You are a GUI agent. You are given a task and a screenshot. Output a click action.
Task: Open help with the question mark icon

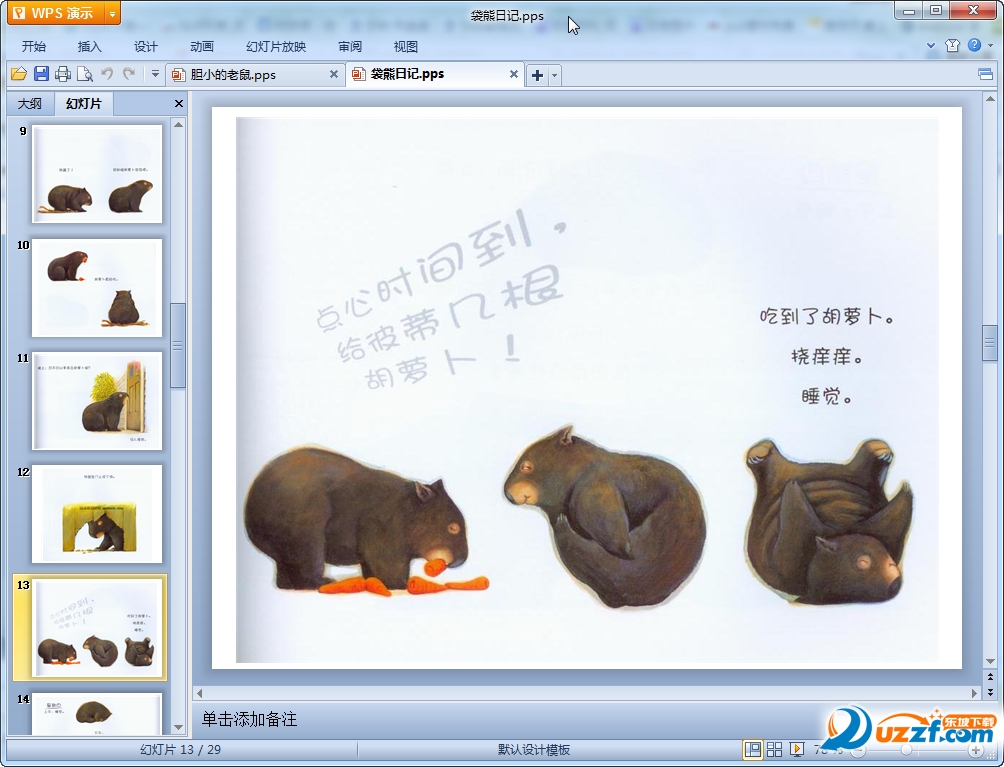974,45
